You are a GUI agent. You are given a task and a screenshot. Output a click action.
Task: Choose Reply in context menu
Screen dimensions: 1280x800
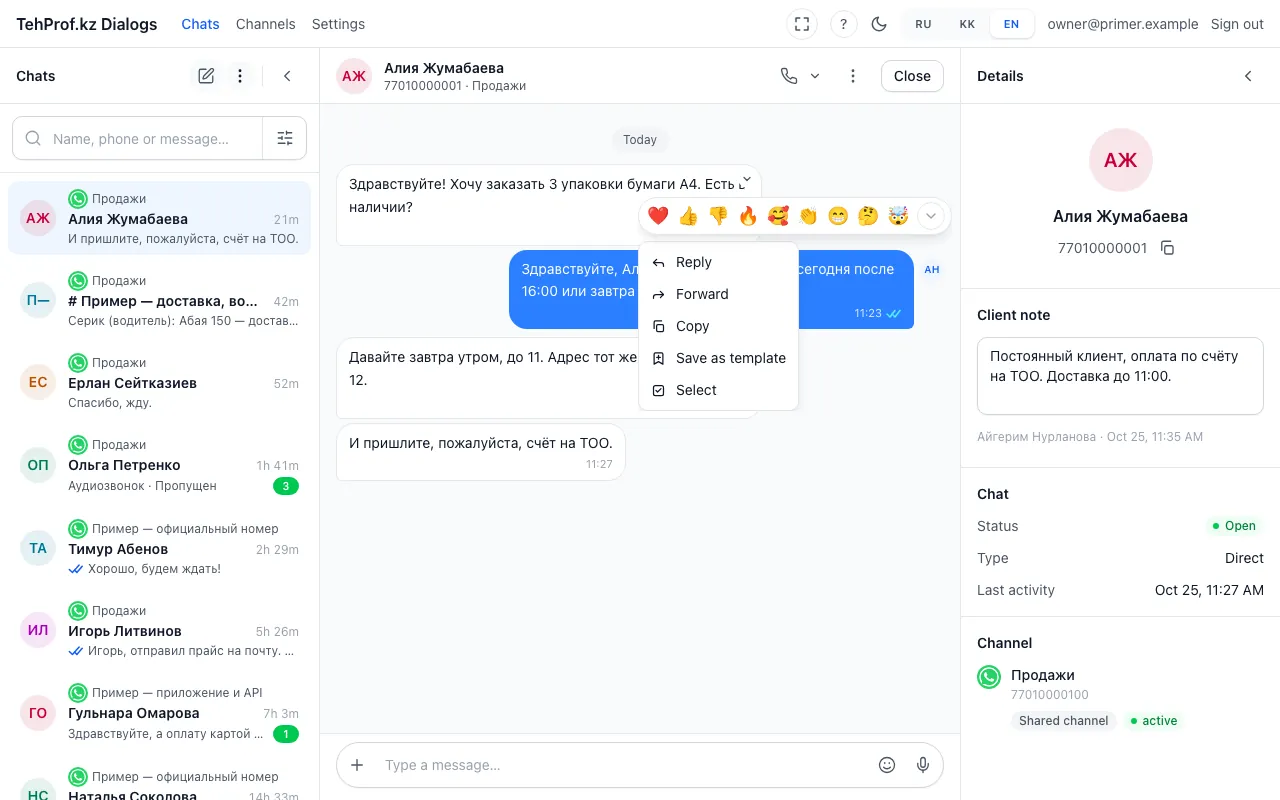[718, 262]
